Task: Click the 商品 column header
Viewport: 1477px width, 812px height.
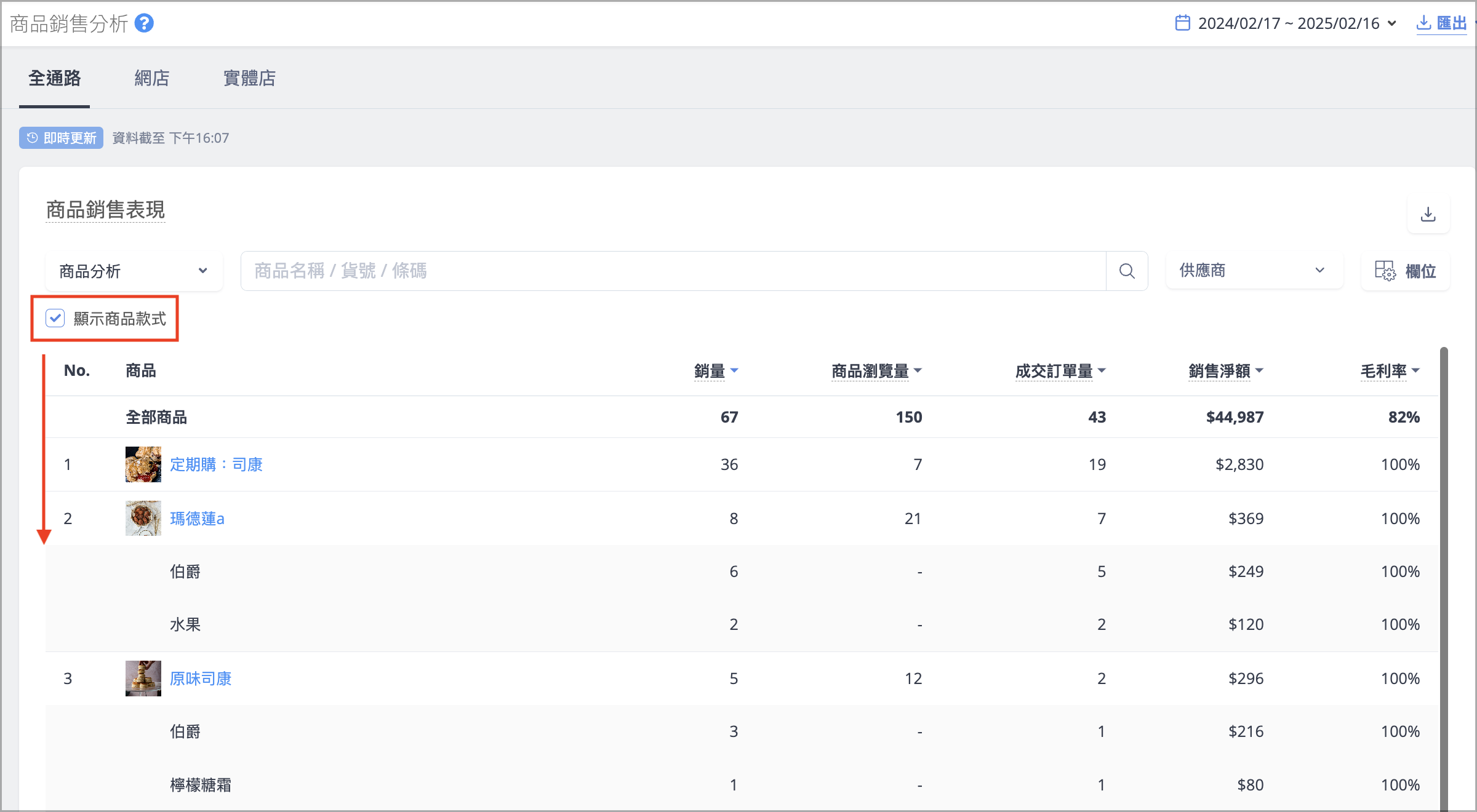Action: [x=141, y=370]
